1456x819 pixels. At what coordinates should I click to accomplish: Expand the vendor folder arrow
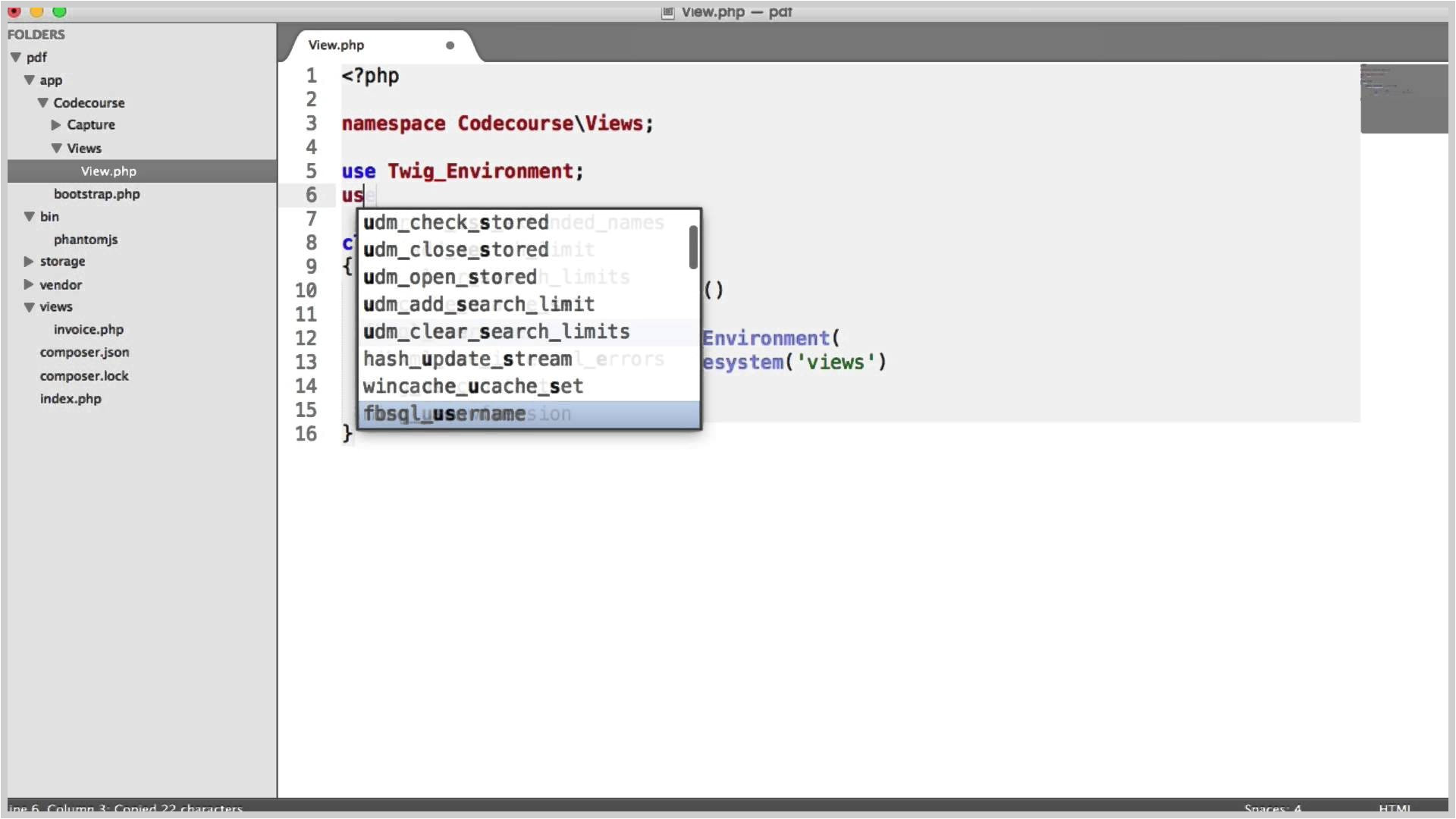pos(29,285)
